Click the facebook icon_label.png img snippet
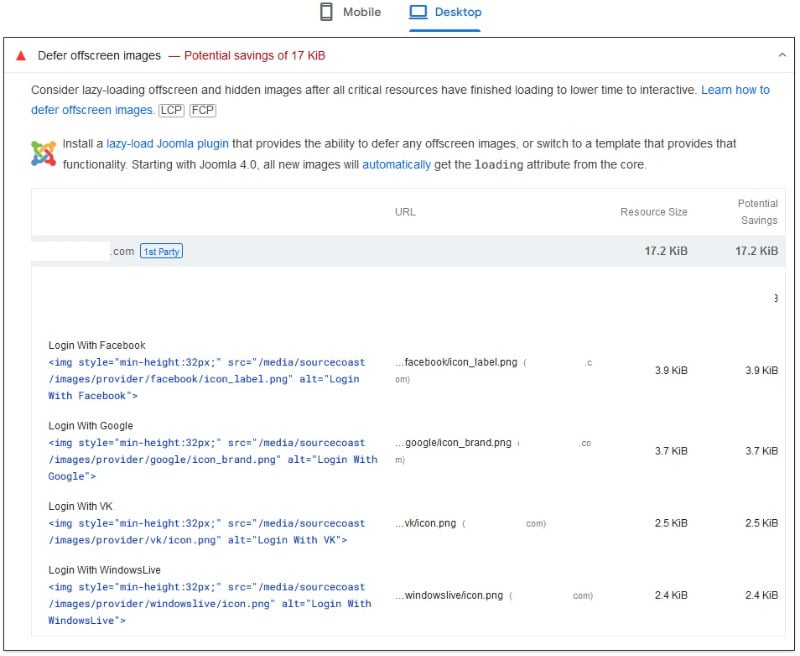 pyautogui.click(x=208, y=379)
